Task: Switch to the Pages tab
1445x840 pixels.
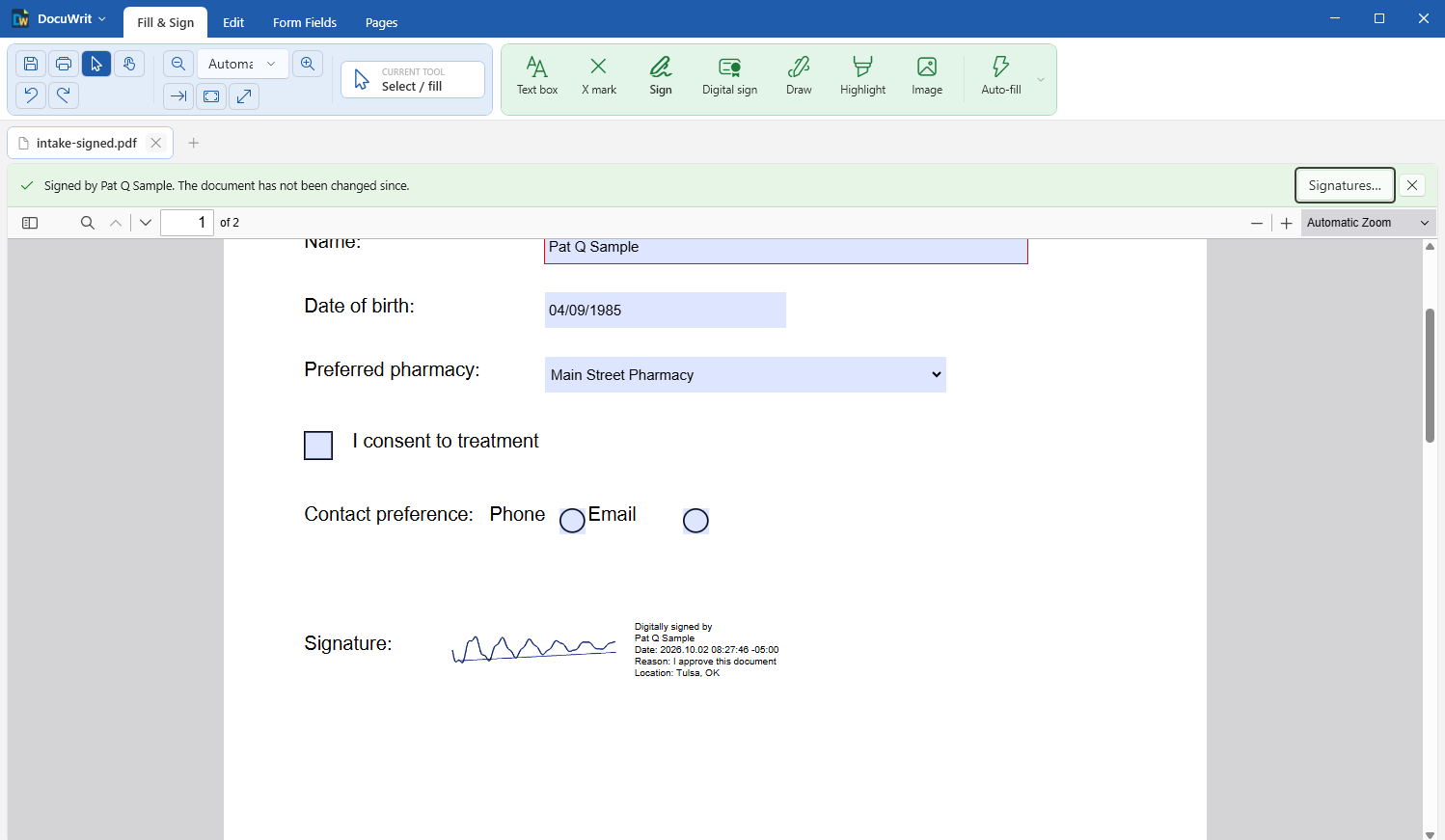Action: (x=382, y=22)
